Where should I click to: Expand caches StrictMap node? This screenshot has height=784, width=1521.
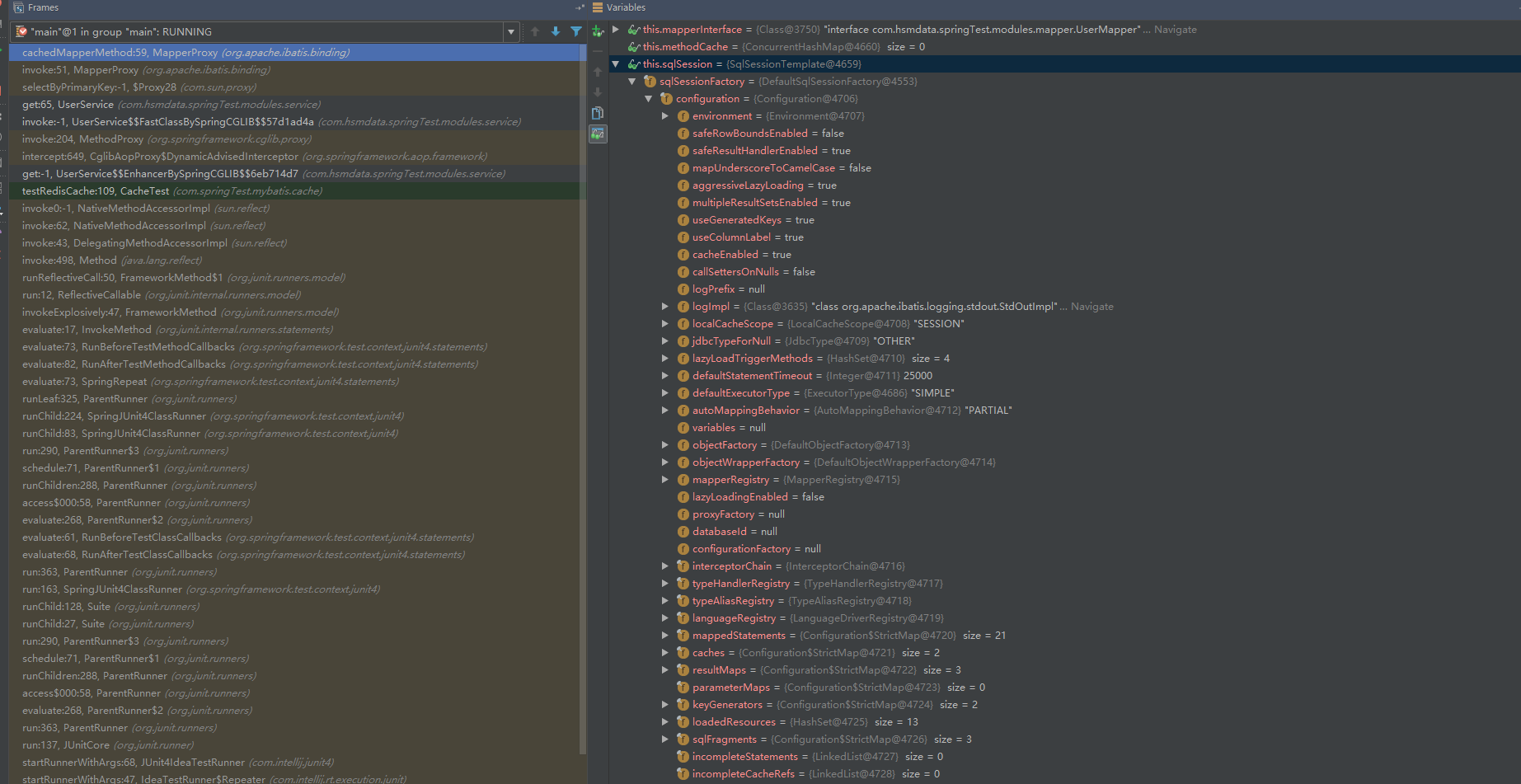click(665, 653)
